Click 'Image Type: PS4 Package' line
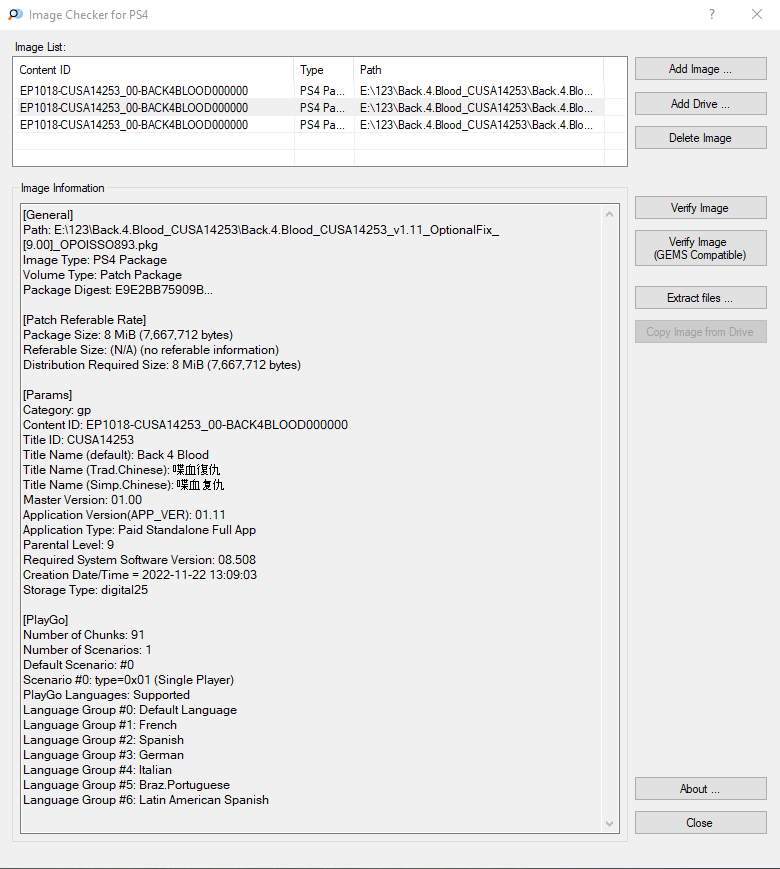The height and width of the screenshot is (869, 780). click(x=95, y=260)
